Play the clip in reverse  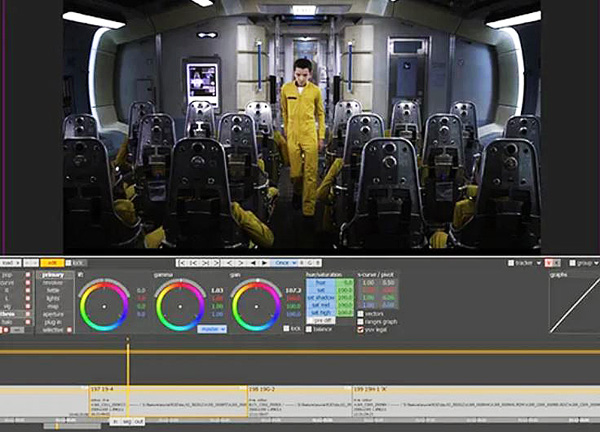[253, 263]
